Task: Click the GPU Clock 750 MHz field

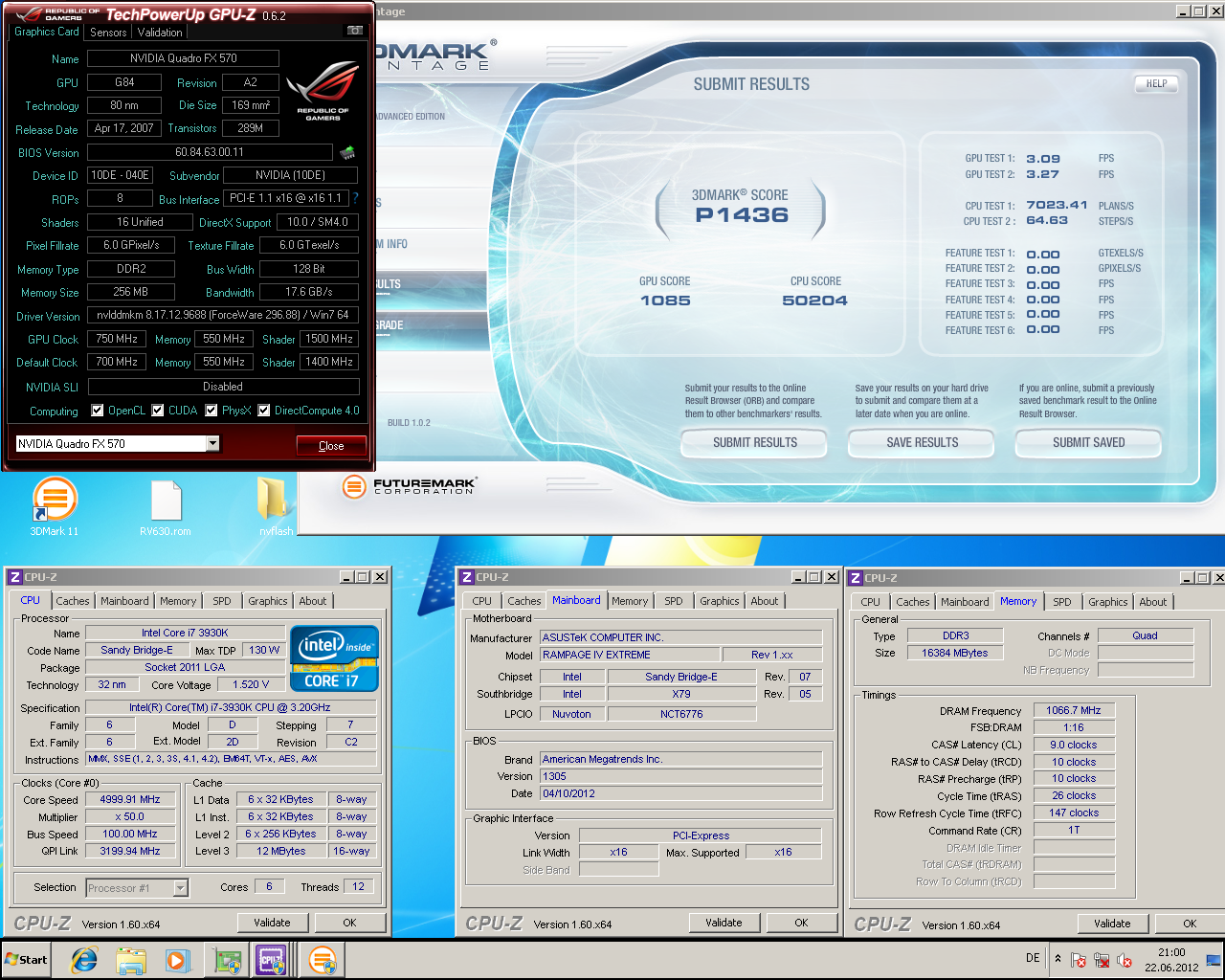Action: (117, 339)
